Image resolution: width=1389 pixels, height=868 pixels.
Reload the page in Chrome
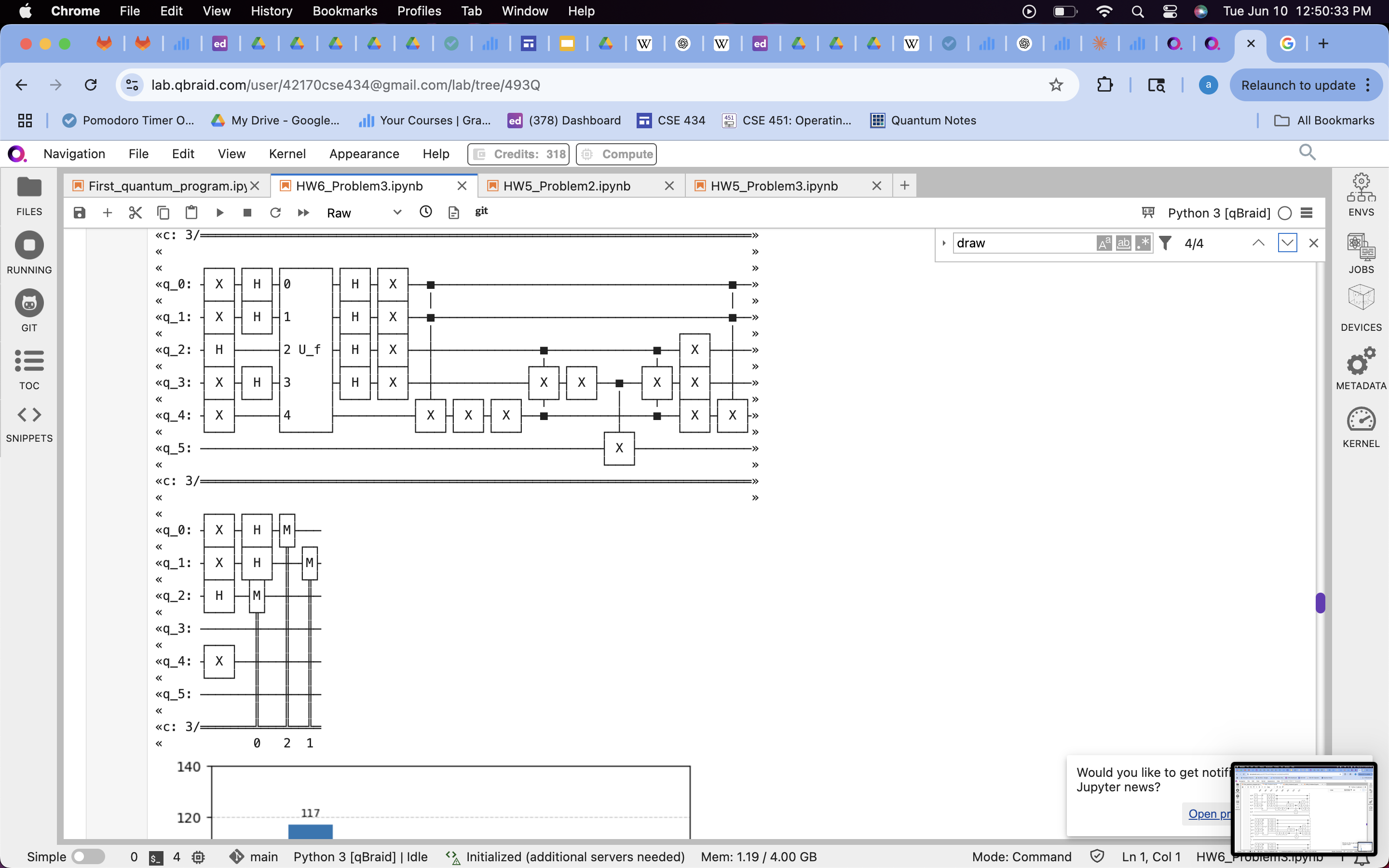tap(91, 85)
